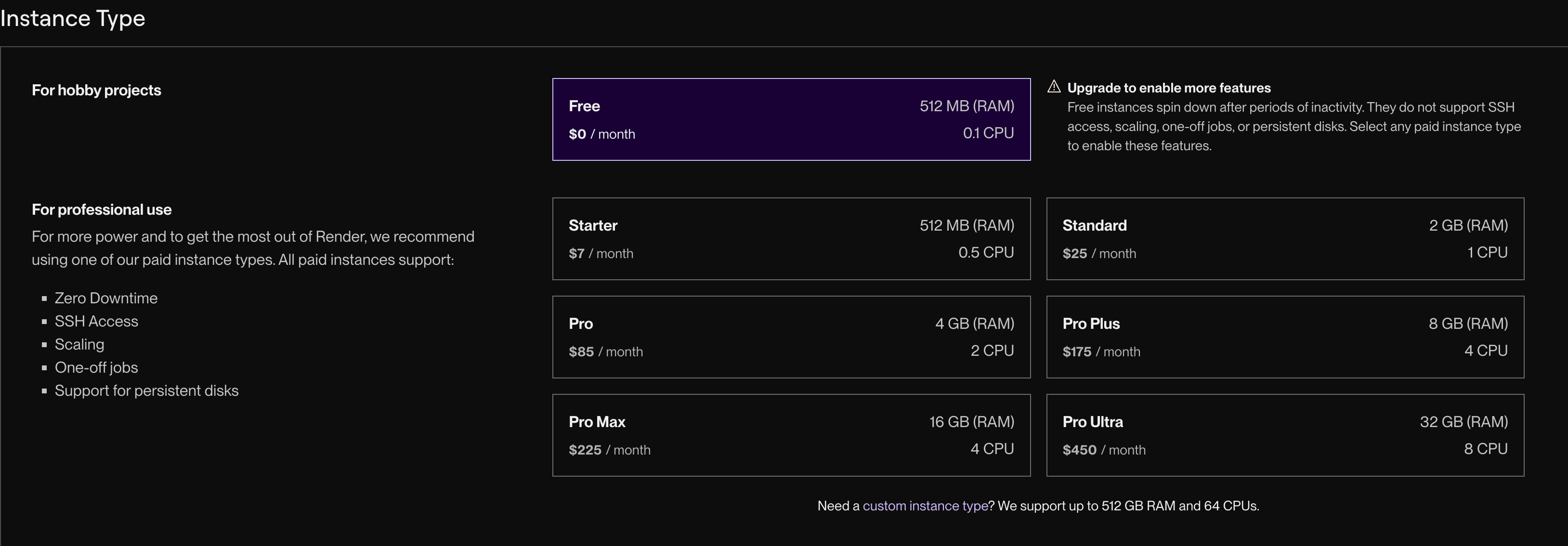Choose the Pro Max instance
1568x546 pixels.
click(791, 435)
